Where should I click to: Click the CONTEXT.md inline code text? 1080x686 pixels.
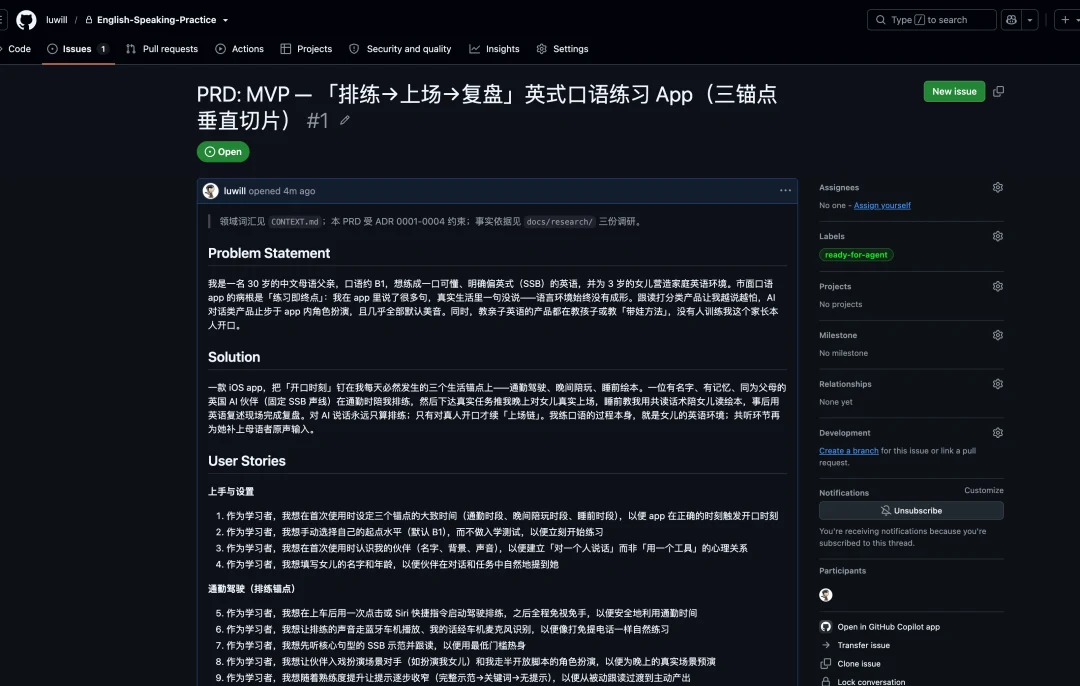[x=295, y=222]
